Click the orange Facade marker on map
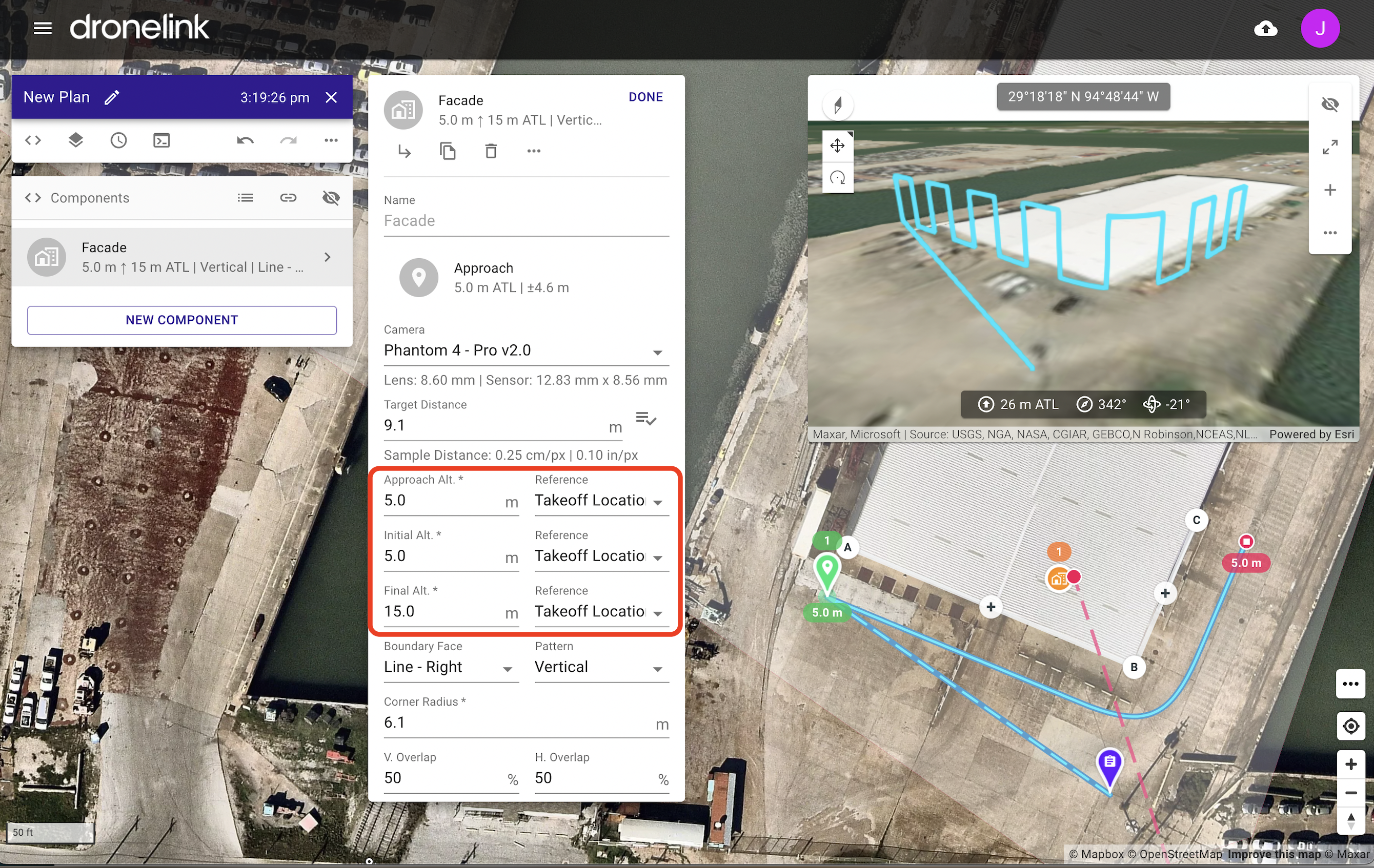This screenshot has width=1374, height=868. pos(1057,580)
